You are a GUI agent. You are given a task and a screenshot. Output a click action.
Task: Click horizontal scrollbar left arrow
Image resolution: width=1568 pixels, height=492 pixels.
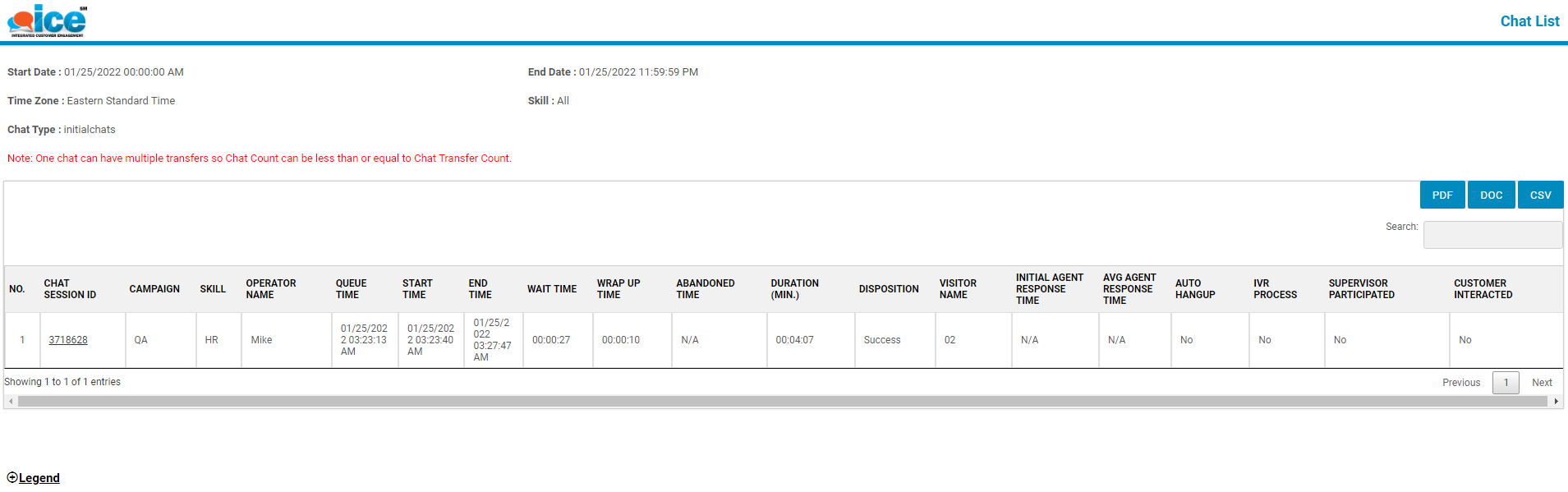pyautogui.click(x=11, y=402)
